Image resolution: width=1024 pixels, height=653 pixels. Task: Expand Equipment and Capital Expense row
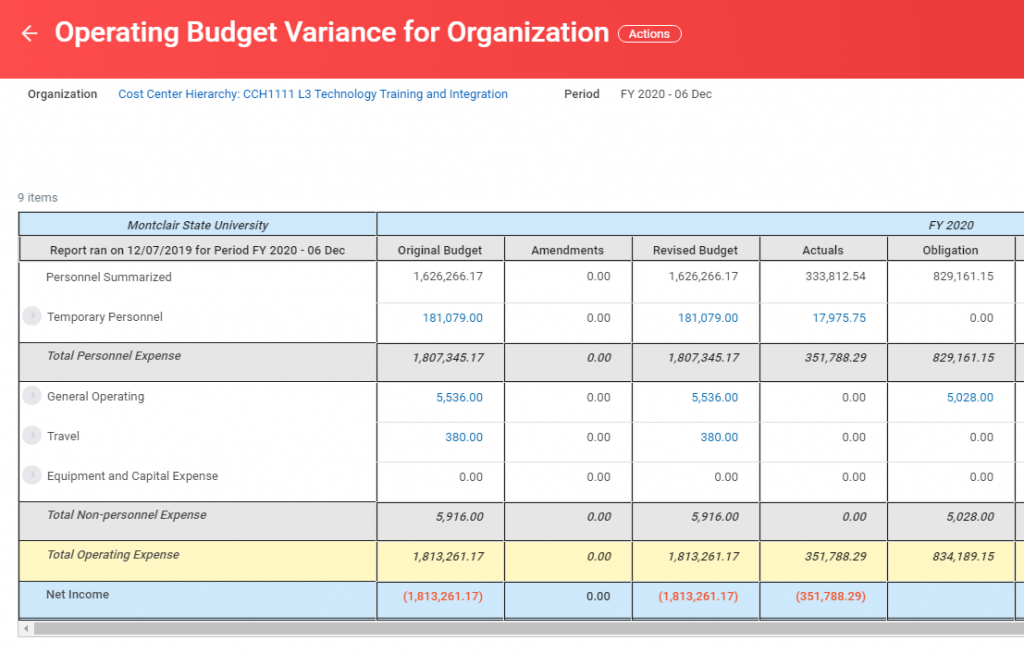[x=32, y=476]
